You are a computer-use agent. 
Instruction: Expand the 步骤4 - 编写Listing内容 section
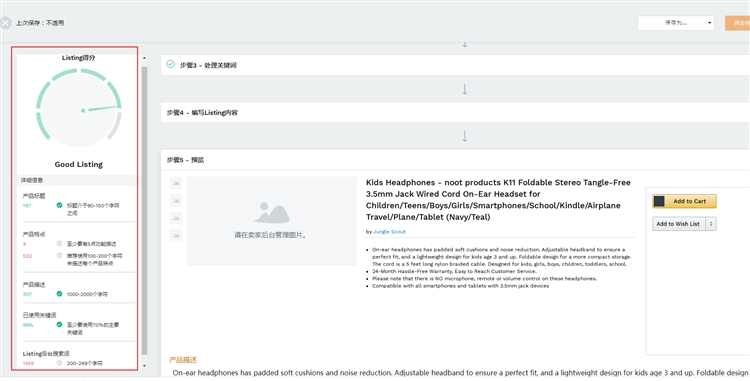click(455, 113)
